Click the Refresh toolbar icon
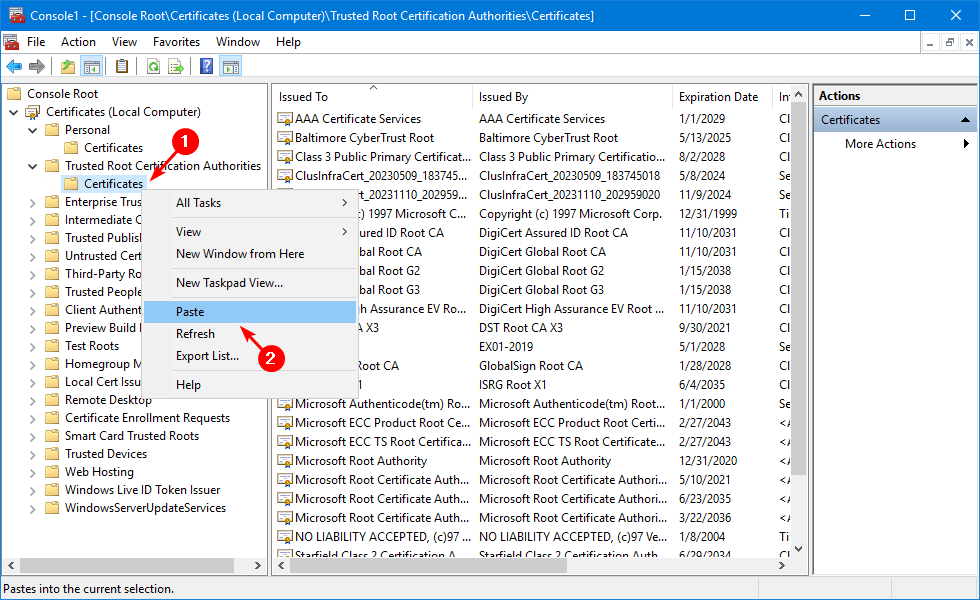This screenshot has height=600, width=980. click(153, 67)
